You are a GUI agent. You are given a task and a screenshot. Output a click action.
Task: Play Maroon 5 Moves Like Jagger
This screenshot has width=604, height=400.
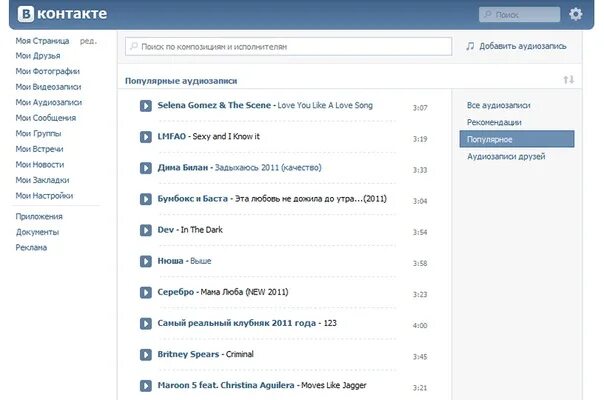pos(146,386)
